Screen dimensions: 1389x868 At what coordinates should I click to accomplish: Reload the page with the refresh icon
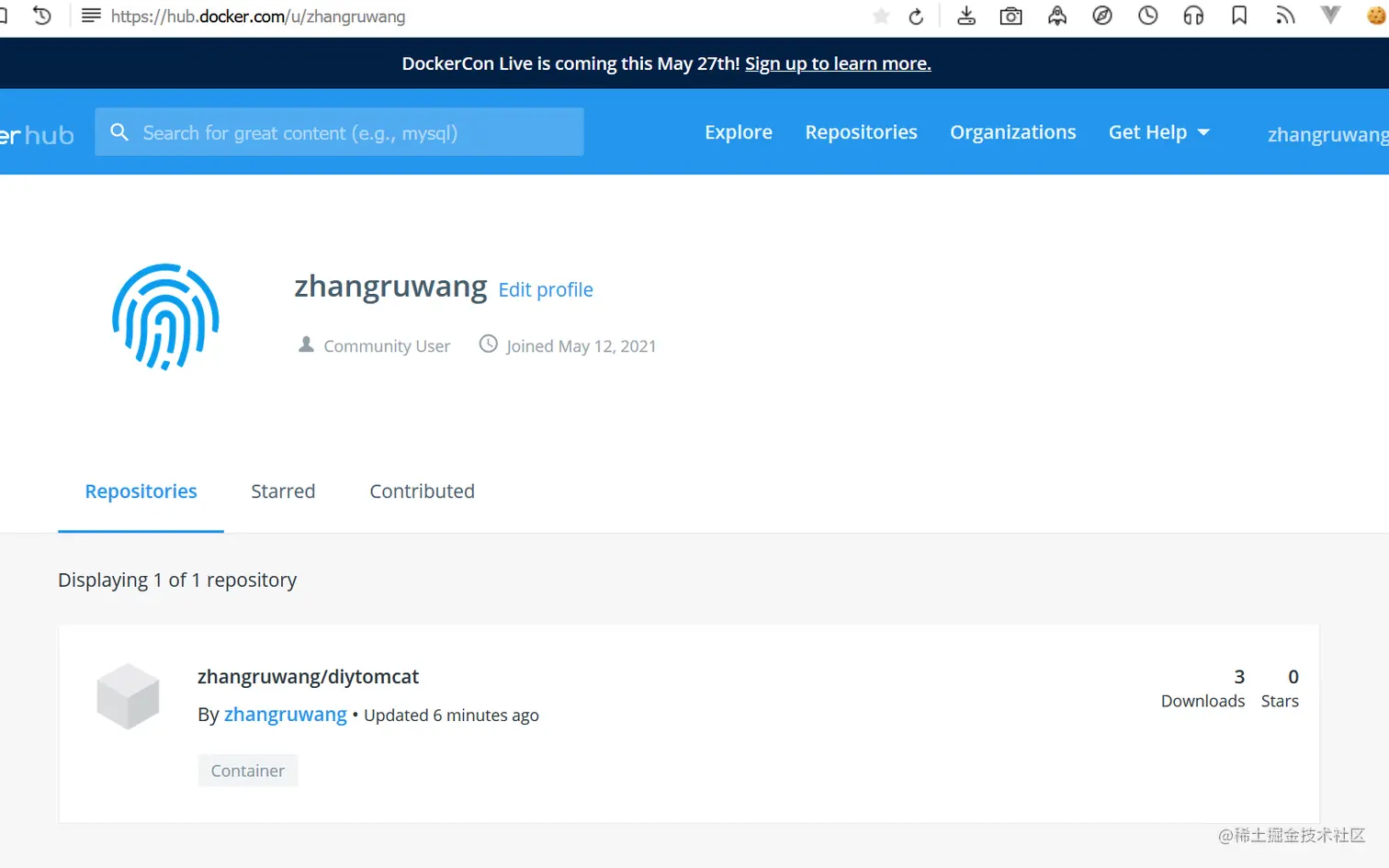point(916,17)
